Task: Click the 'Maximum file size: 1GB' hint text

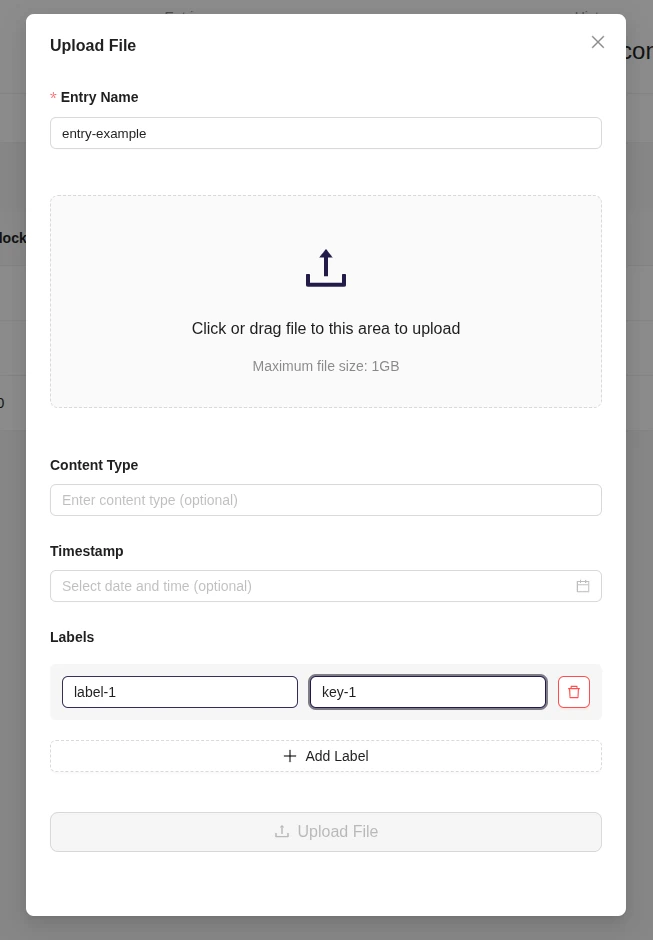Action: [326, 366]
